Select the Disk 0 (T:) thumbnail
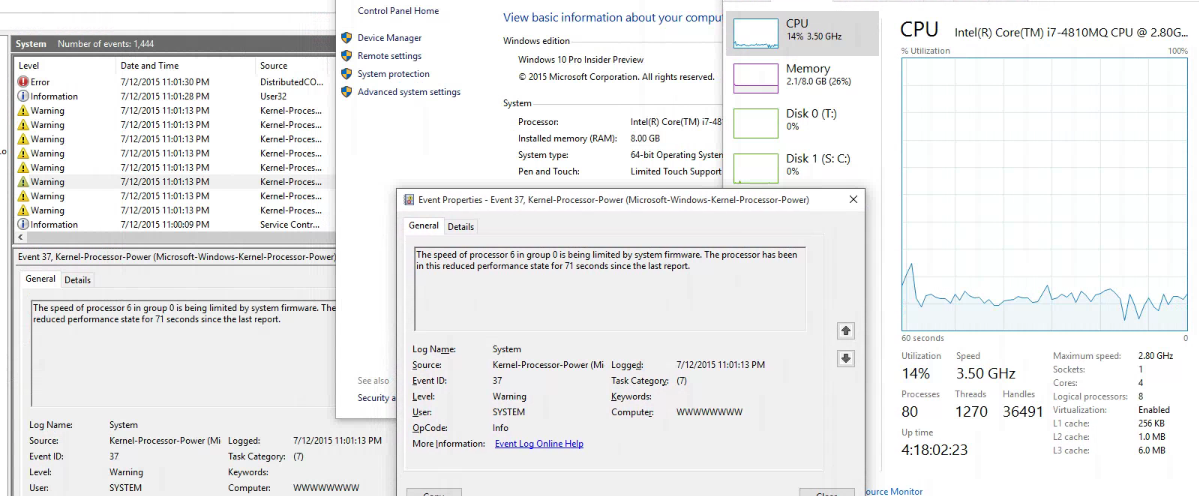 pyautogui.click(x=755, y=123)
